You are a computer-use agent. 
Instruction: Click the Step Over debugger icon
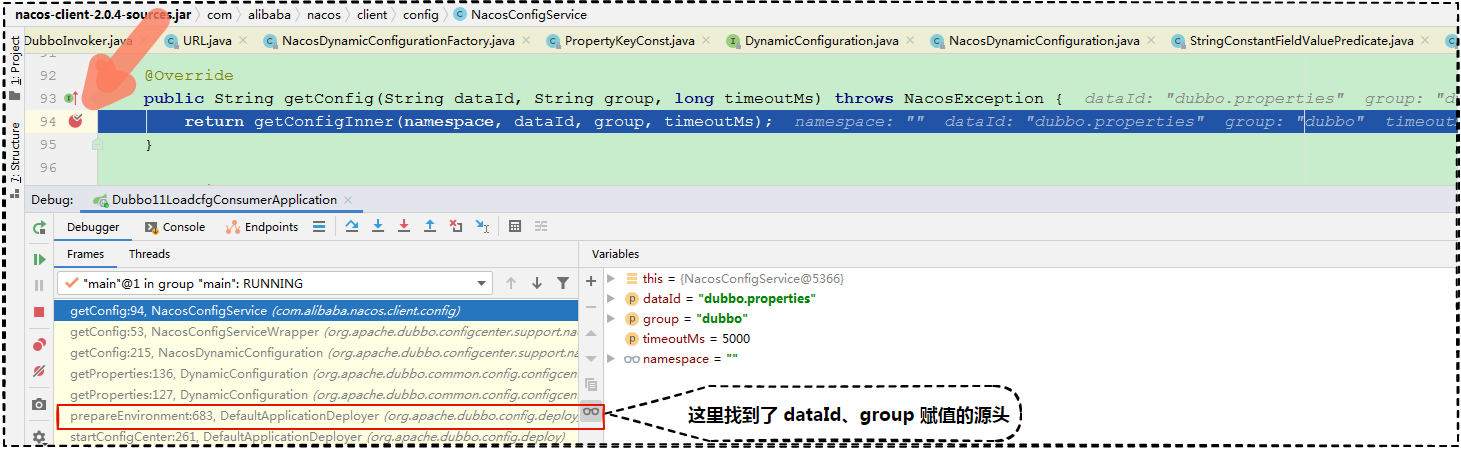coord(352,227)
